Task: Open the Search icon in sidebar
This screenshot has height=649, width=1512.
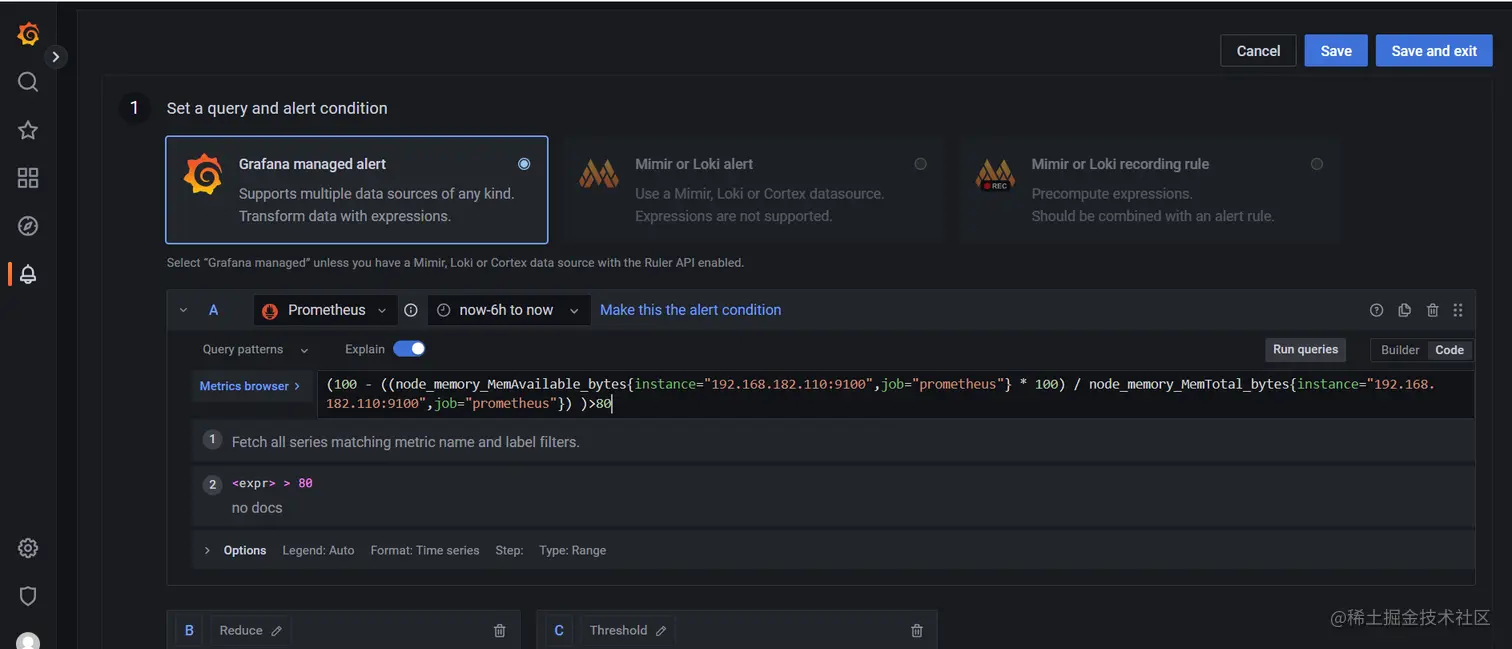Action: [28, 82]
